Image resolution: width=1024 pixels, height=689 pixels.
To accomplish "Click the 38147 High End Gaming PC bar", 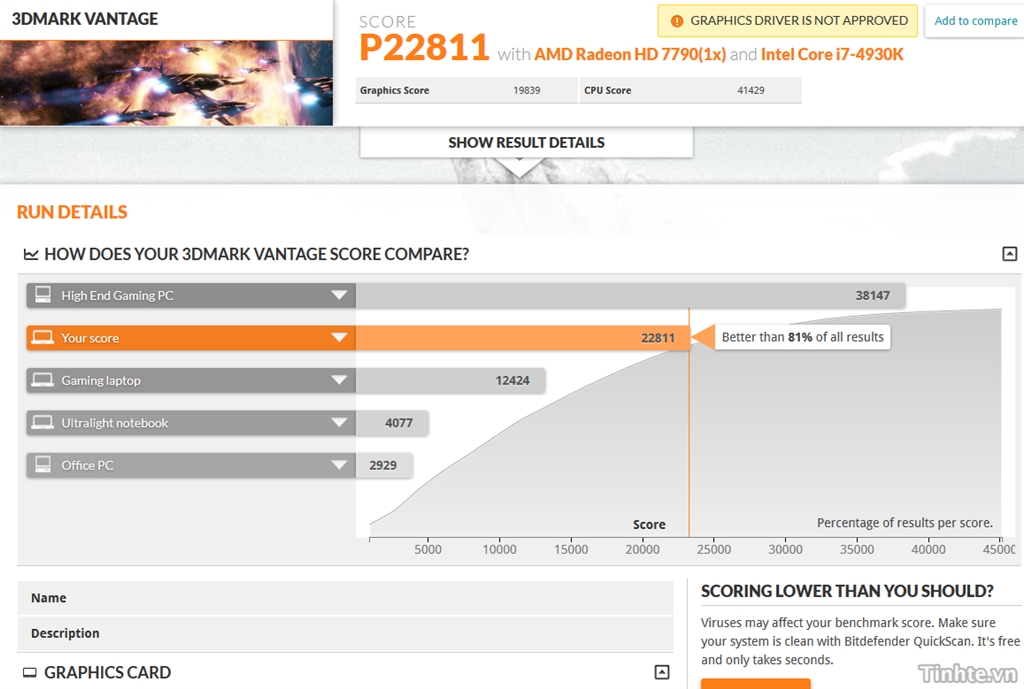I will [630, 295].
